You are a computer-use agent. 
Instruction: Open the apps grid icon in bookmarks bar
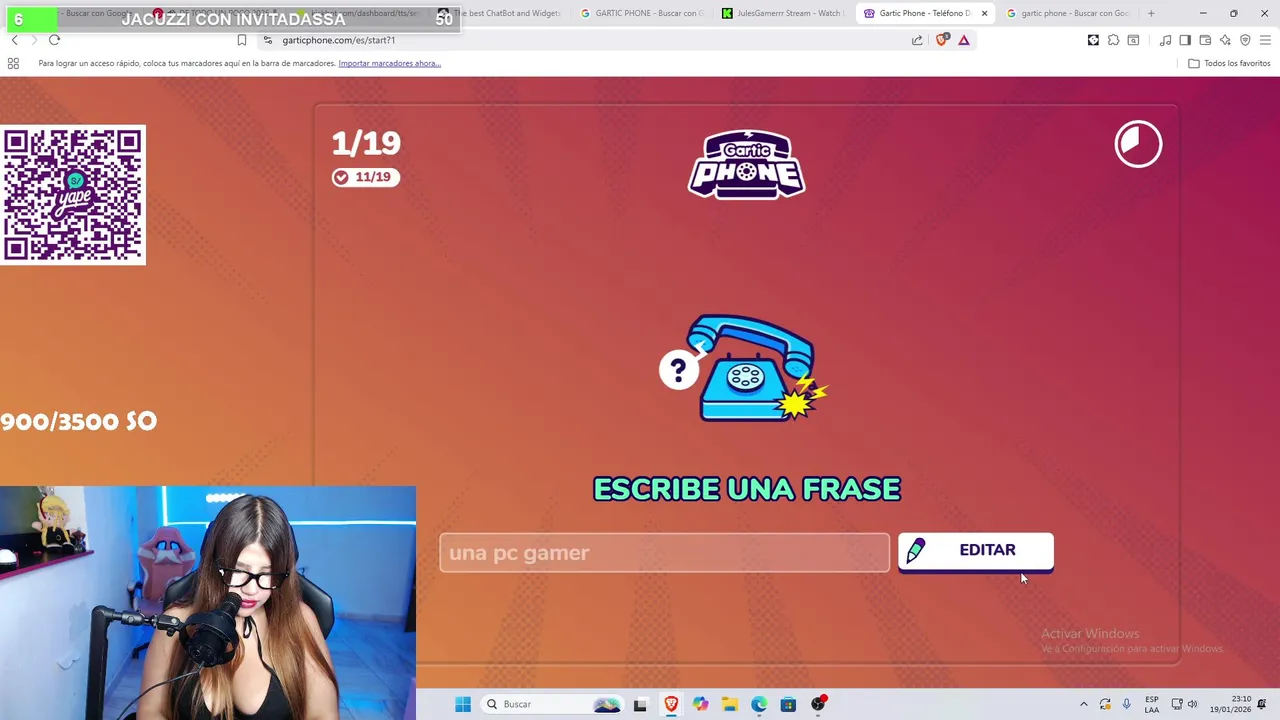13,63
